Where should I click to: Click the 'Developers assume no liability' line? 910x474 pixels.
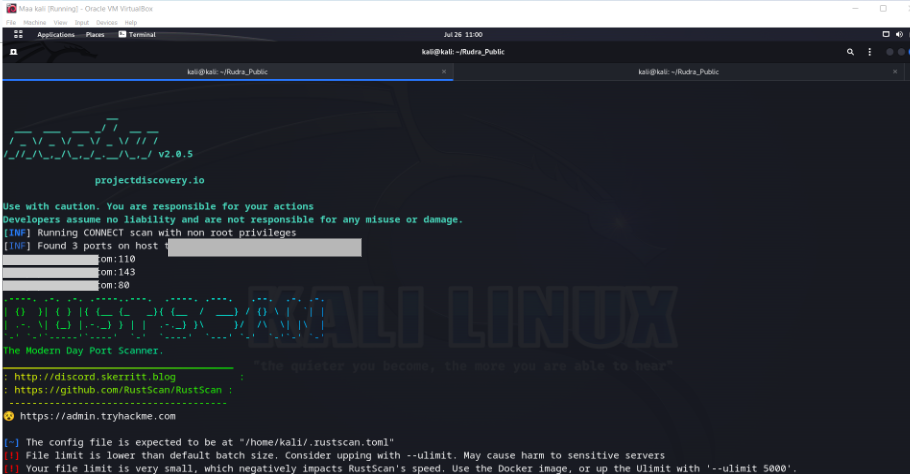tap(233, 220)
